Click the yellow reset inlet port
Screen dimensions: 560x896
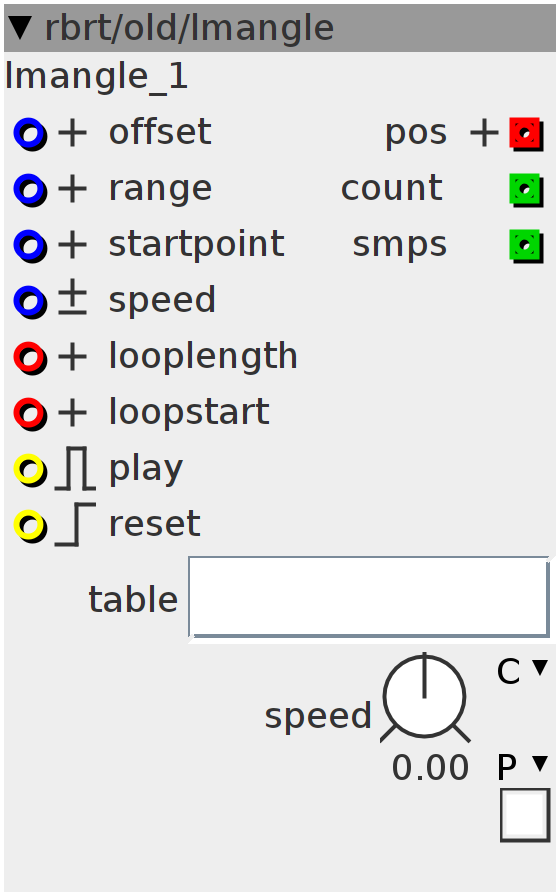30,526
